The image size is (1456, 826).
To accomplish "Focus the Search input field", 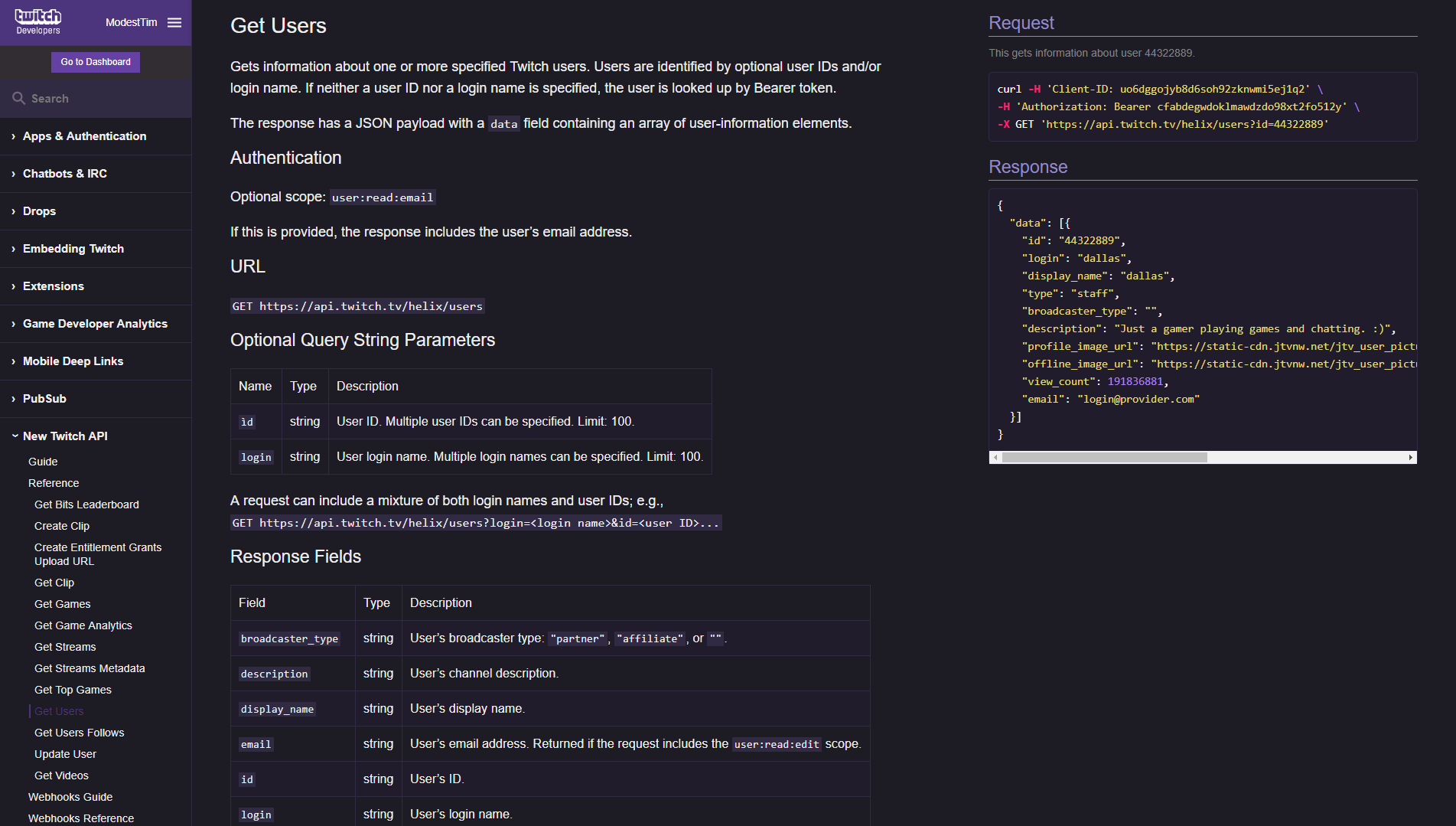I will click(x=96, y=98).
